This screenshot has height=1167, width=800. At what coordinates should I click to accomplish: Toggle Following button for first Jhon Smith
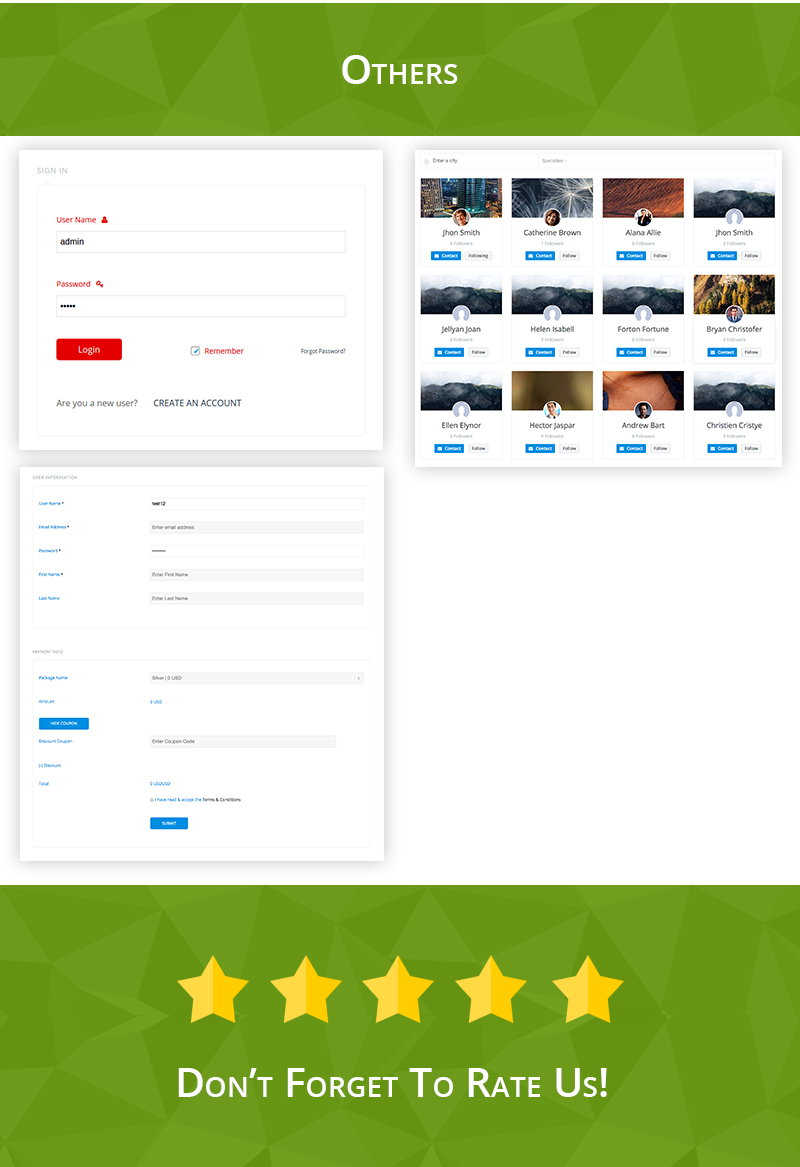tap(478, 256)
